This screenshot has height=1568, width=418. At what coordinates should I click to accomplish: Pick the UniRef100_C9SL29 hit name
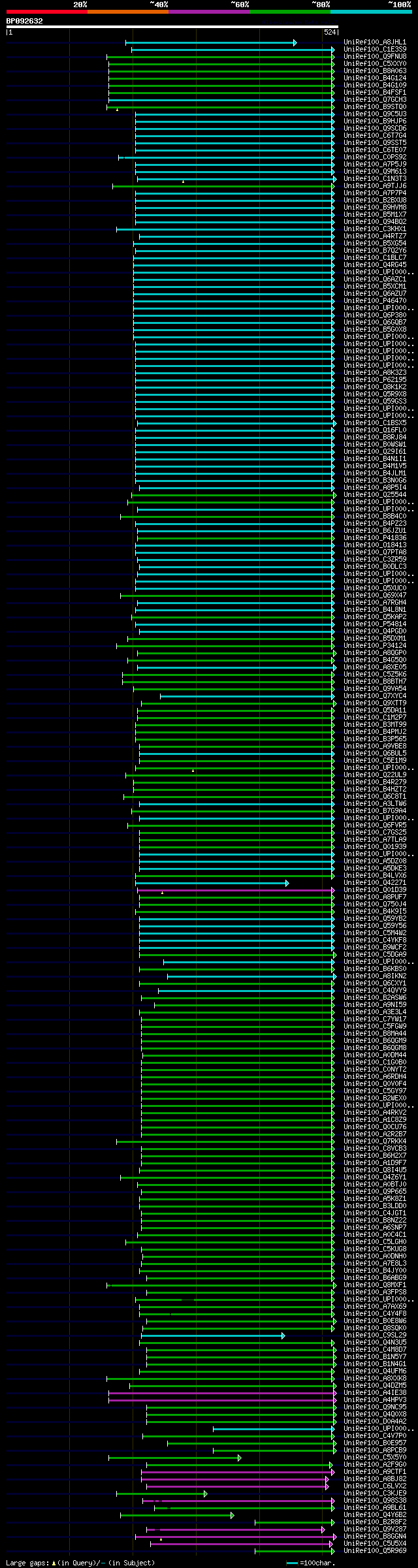(x=375, y=1336)
